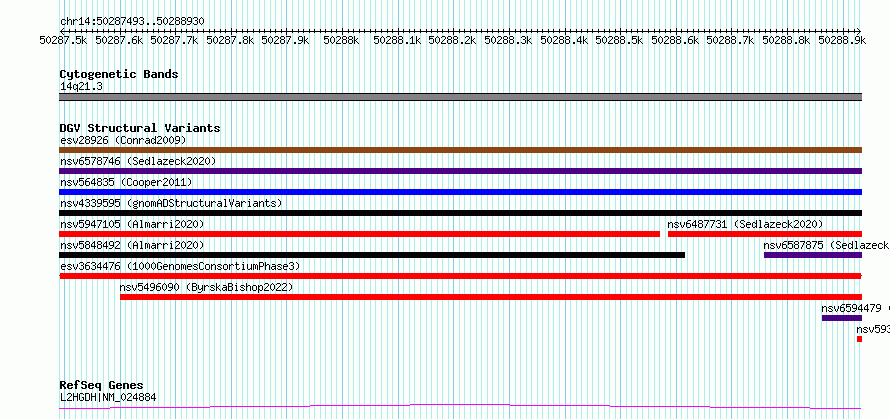
Task: Click the 14q21.3 band label
Action: pyautogui.click(x=81, y=87)
